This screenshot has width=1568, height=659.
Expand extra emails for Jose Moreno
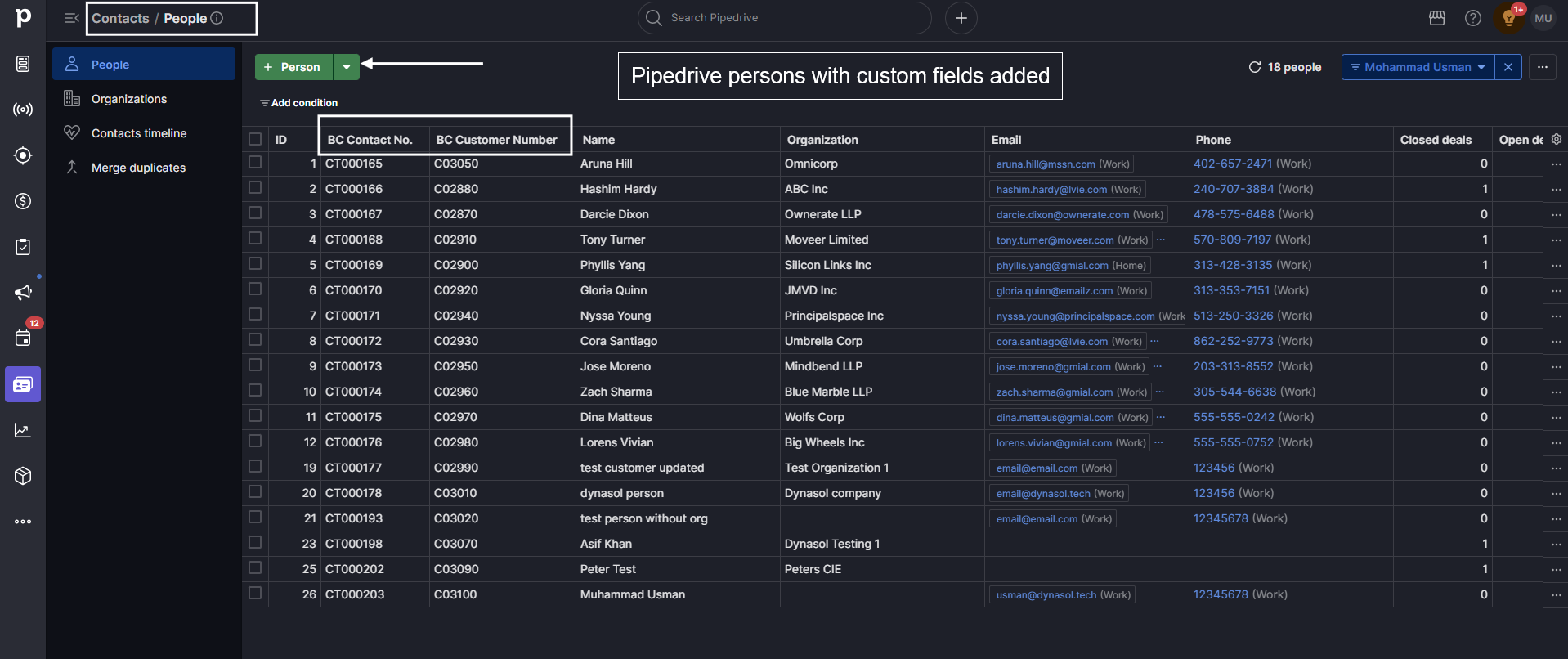point(1158,366)
